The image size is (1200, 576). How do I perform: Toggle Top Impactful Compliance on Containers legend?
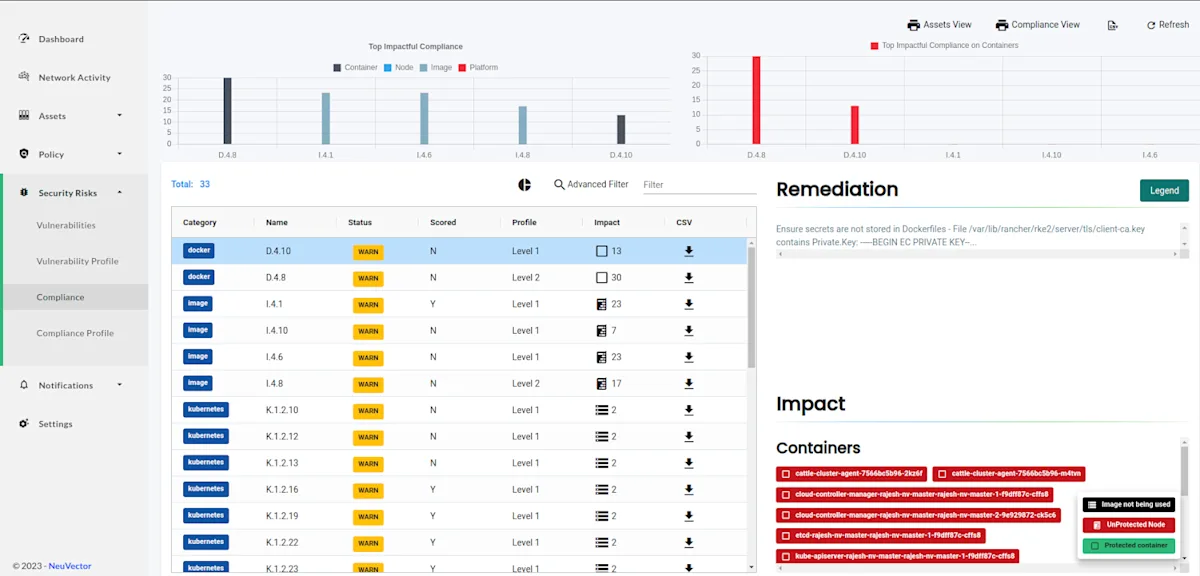944,45
